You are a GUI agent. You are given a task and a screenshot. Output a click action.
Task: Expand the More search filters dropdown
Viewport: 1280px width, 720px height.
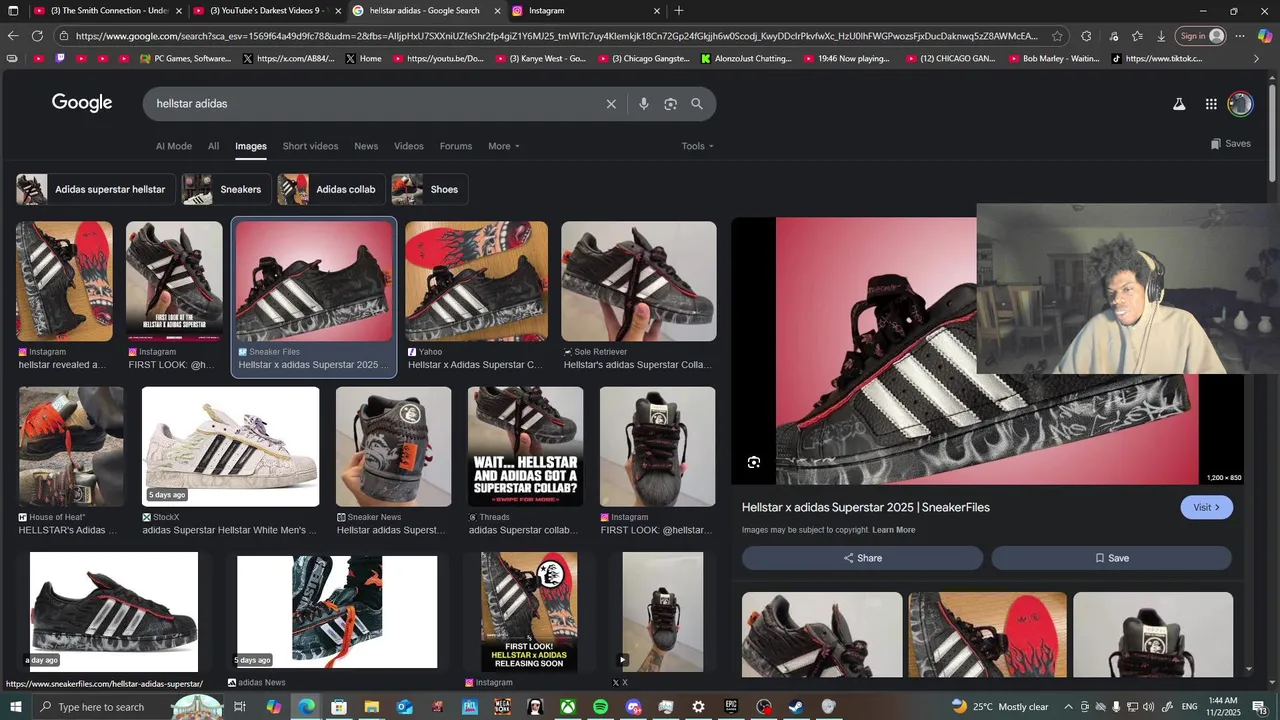[x=504, y=146]
